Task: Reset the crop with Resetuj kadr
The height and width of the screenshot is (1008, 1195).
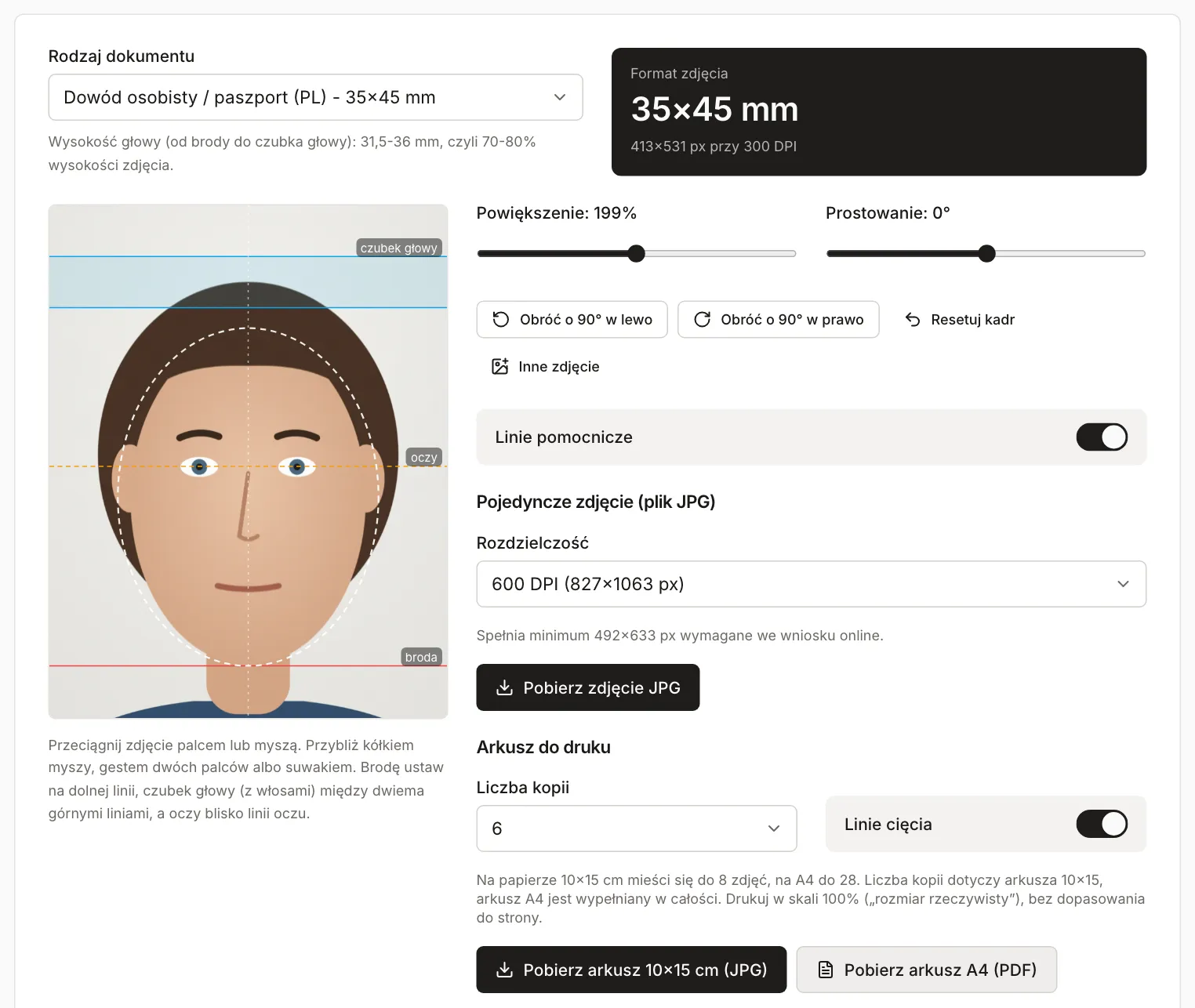Action: [960, 319]
